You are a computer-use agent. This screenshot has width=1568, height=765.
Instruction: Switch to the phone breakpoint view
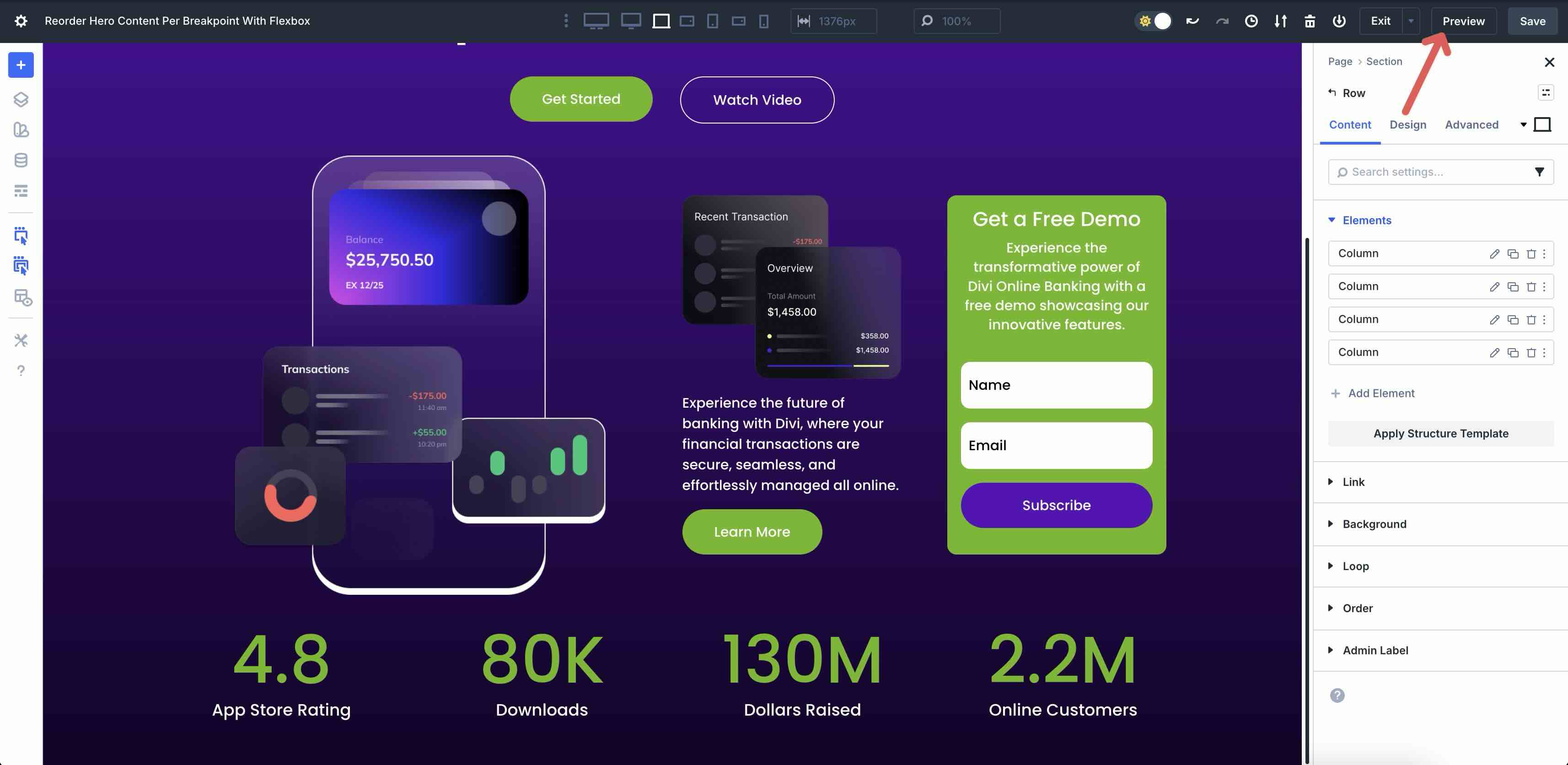[x=763, y=21]
